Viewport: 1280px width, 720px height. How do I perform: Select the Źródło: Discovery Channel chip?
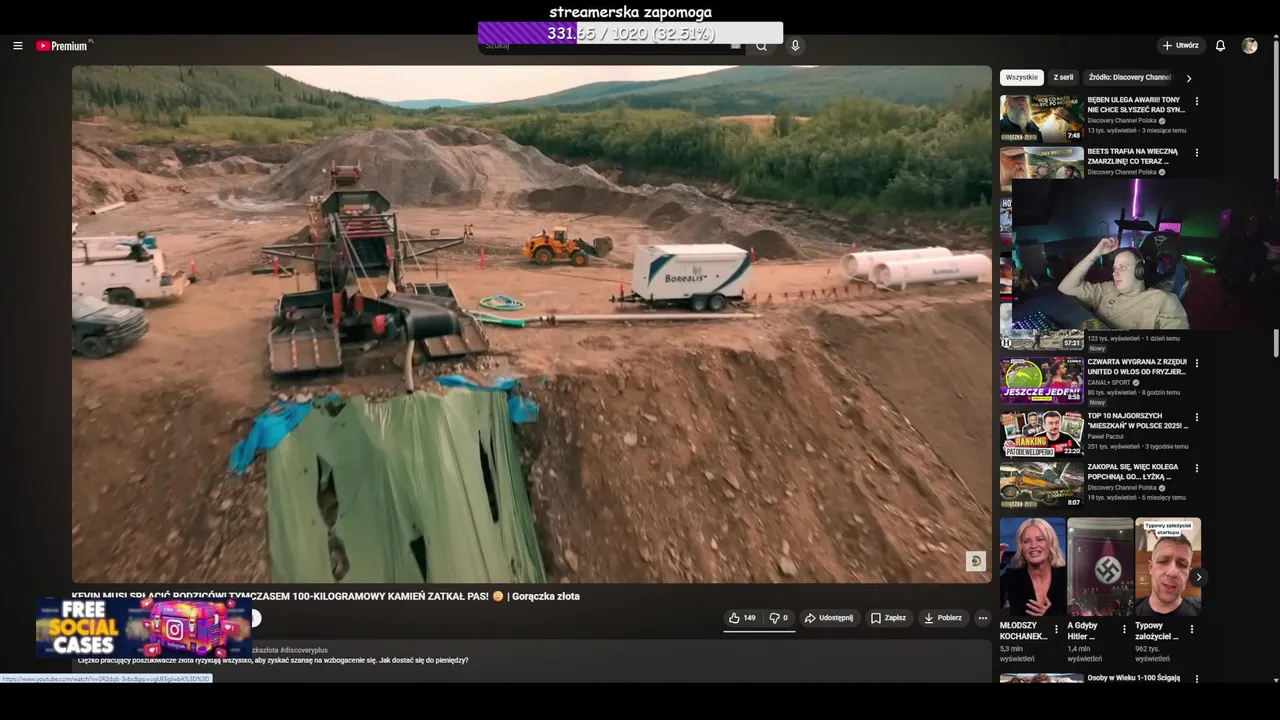[1130, 77]
